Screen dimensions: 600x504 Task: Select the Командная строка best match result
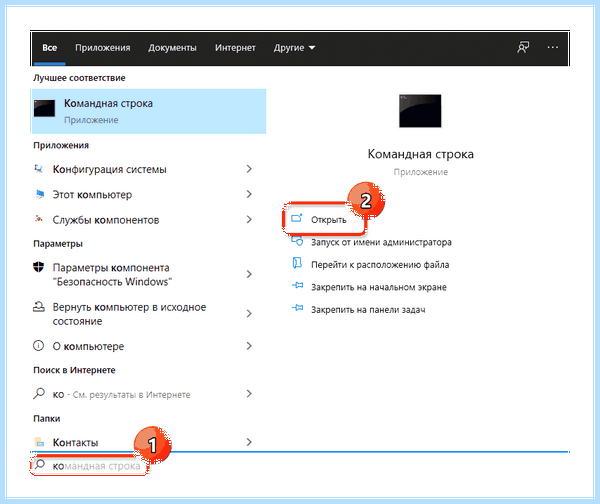point(149,111)
